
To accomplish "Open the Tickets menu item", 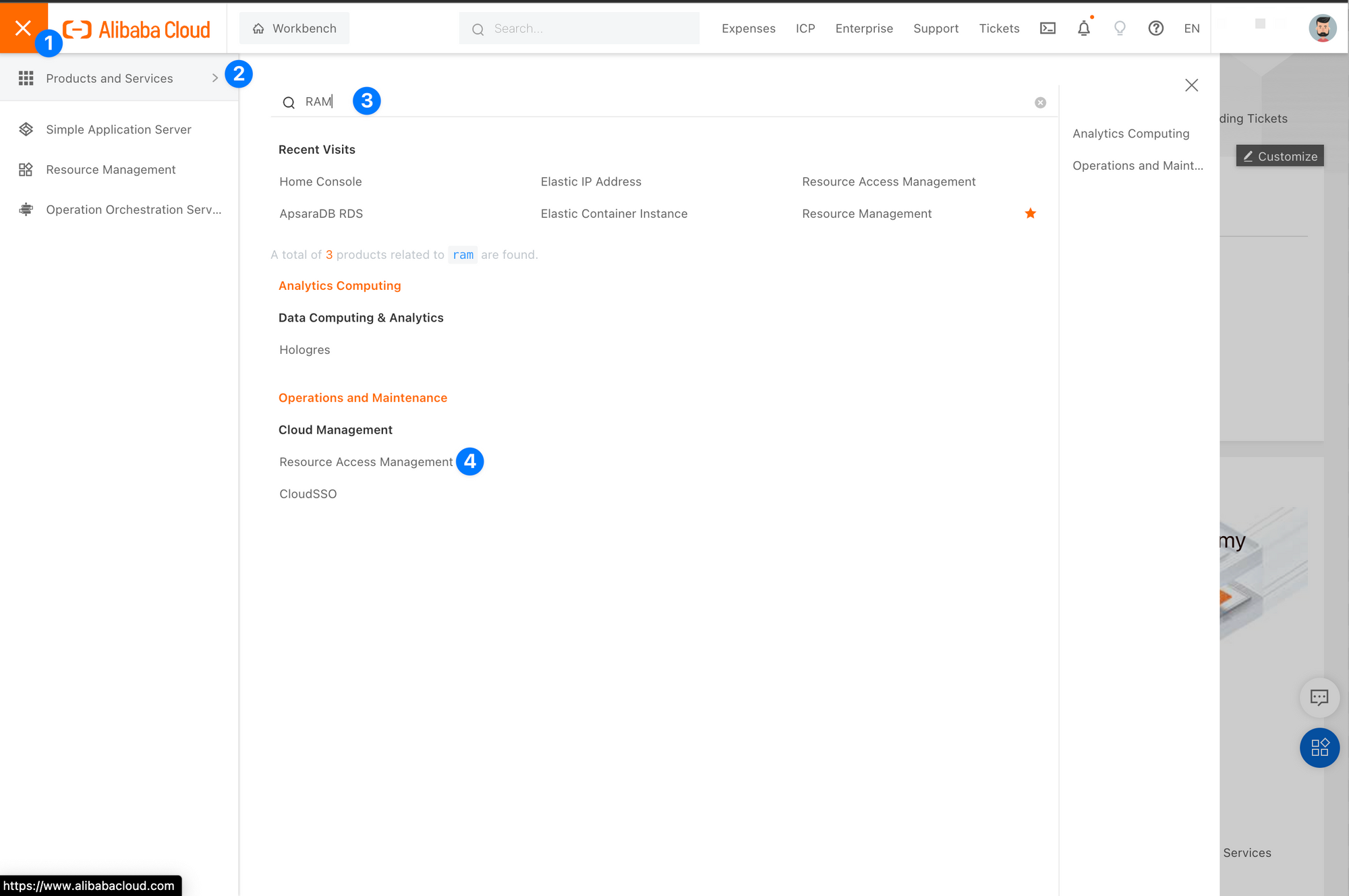I will click(x=999, y=28).
